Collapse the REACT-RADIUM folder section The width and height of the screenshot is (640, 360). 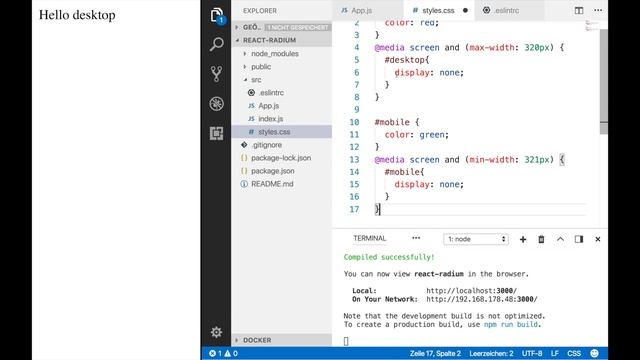click(282, 40)
